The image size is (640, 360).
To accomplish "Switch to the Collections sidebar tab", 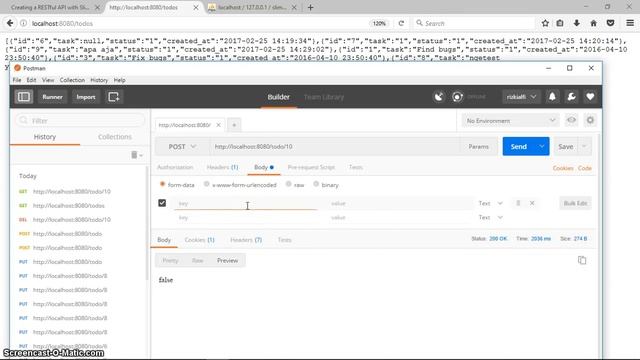I will click(115, 137).
